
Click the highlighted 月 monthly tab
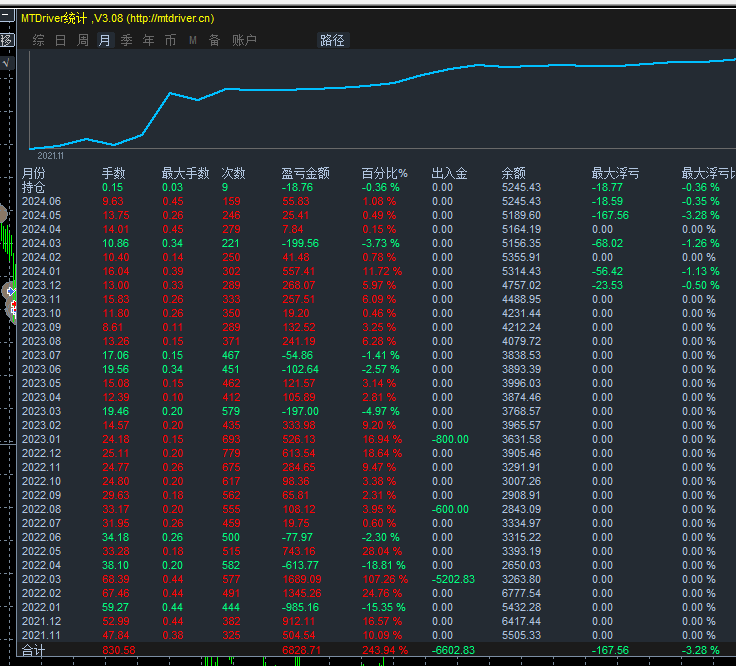[x=104, y=40]
